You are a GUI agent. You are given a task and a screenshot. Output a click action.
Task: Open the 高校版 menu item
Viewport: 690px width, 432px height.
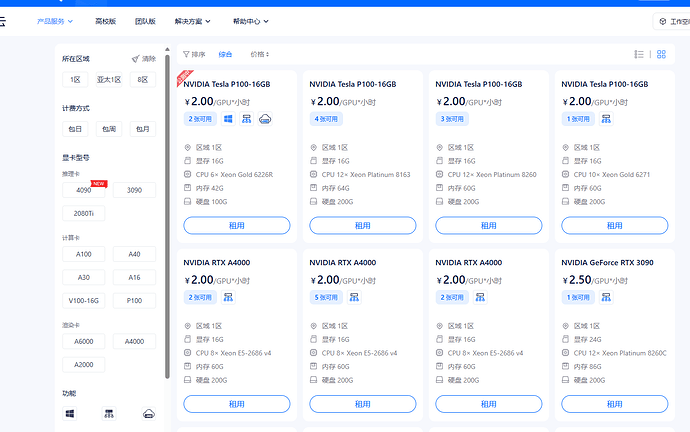pyautogui.click(x=106, y=21)
